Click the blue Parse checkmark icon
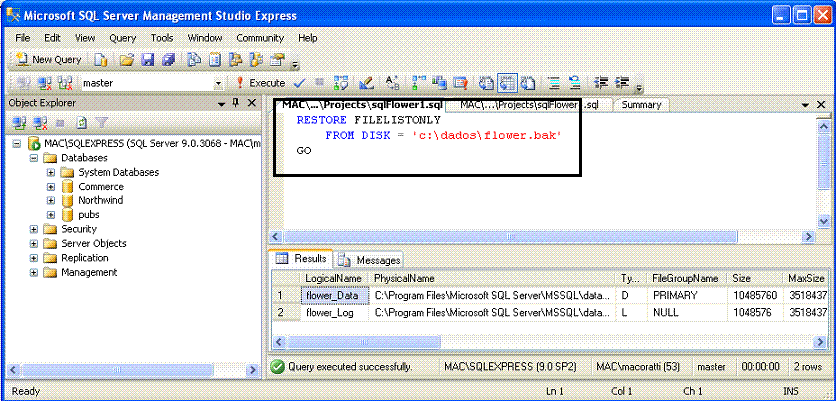 click(x=299, y=83)
